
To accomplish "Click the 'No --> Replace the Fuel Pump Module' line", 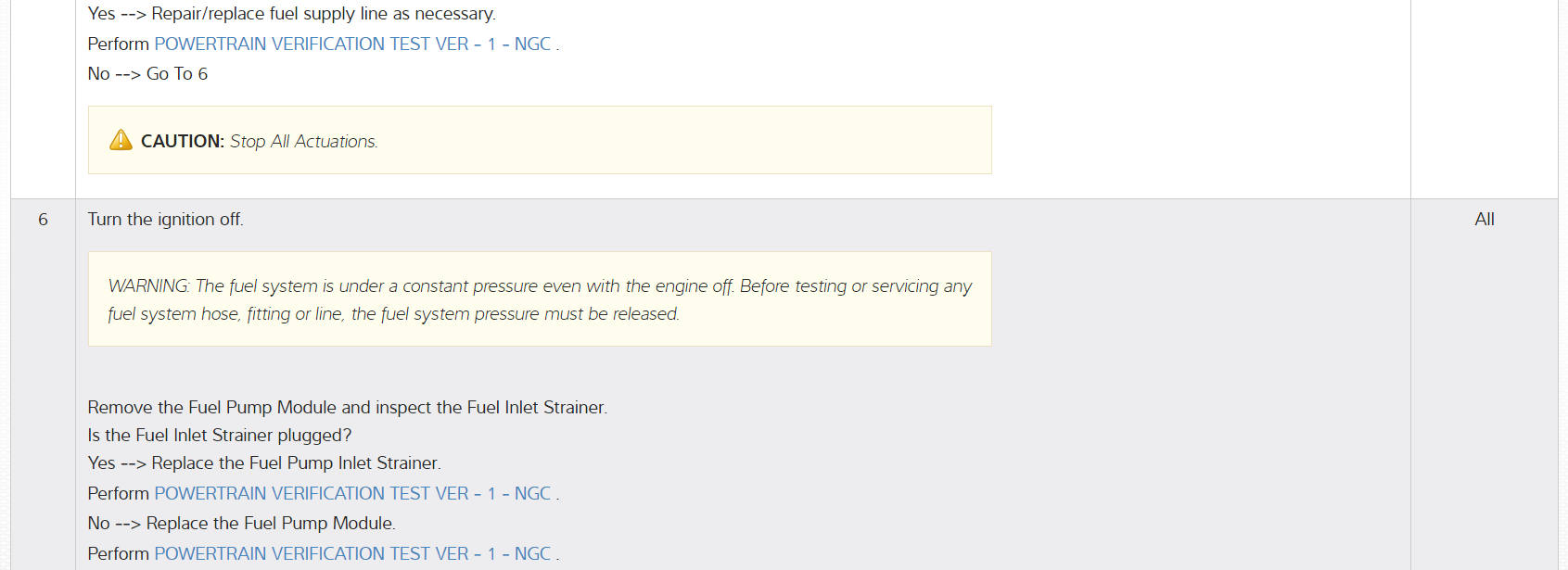I will [x=241, y=524].
